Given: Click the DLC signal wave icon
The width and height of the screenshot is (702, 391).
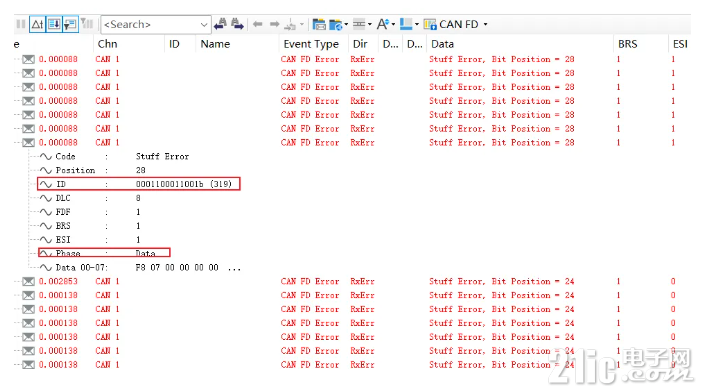Looking at the screenshot, I should pos(46,198).
